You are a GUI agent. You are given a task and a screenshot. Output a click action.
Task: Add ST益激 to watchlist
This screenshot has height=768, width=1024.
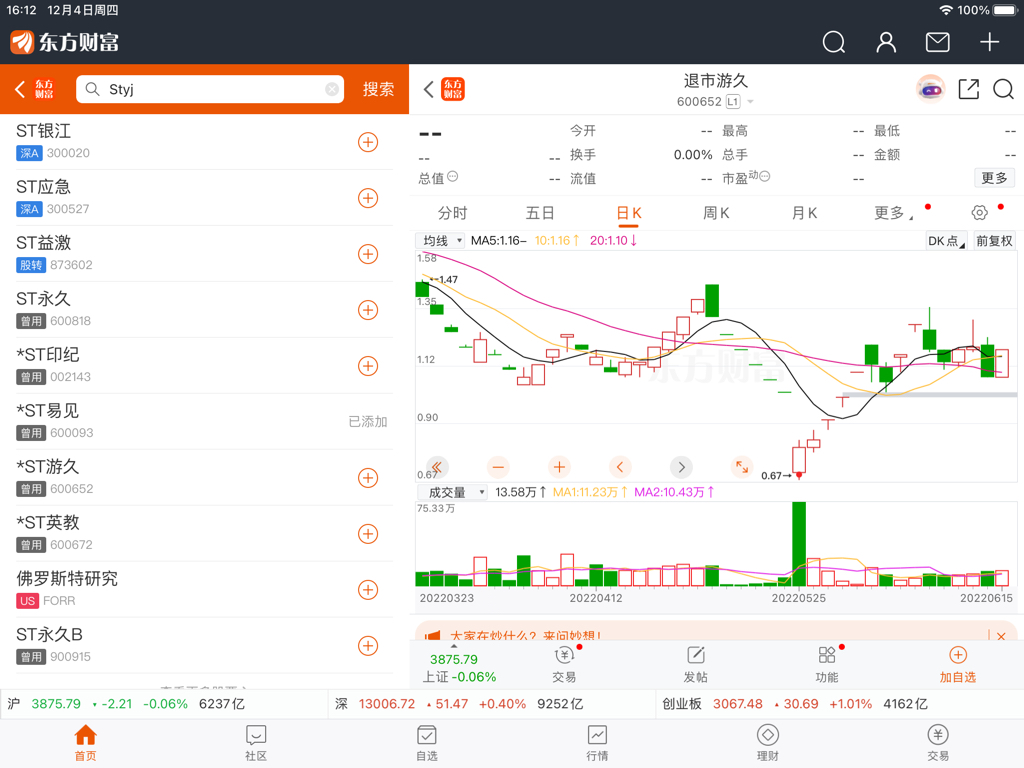[x=368, y=254]
